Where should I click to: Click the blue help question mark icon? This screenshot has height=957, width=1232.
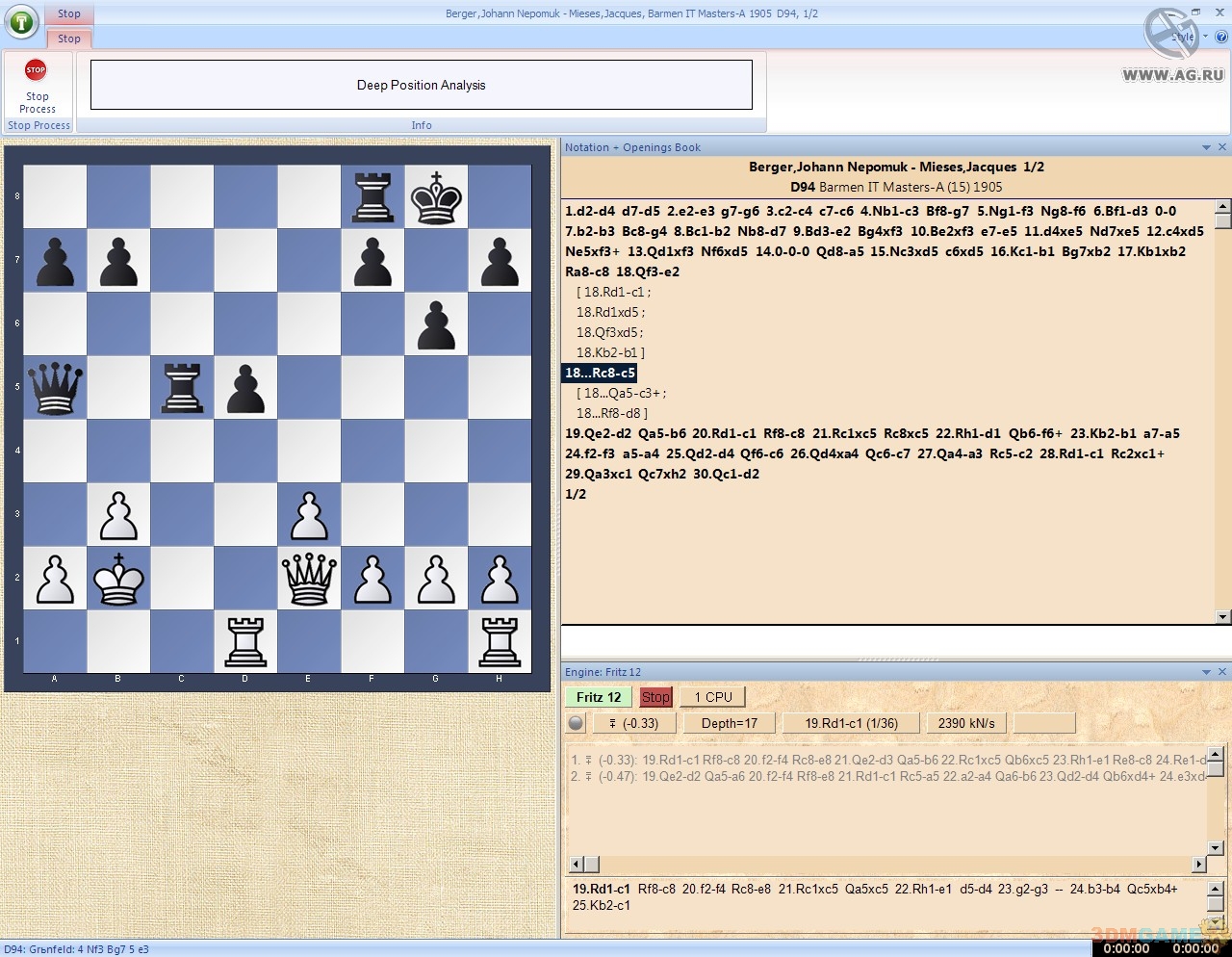click(x=1221, y=38)
